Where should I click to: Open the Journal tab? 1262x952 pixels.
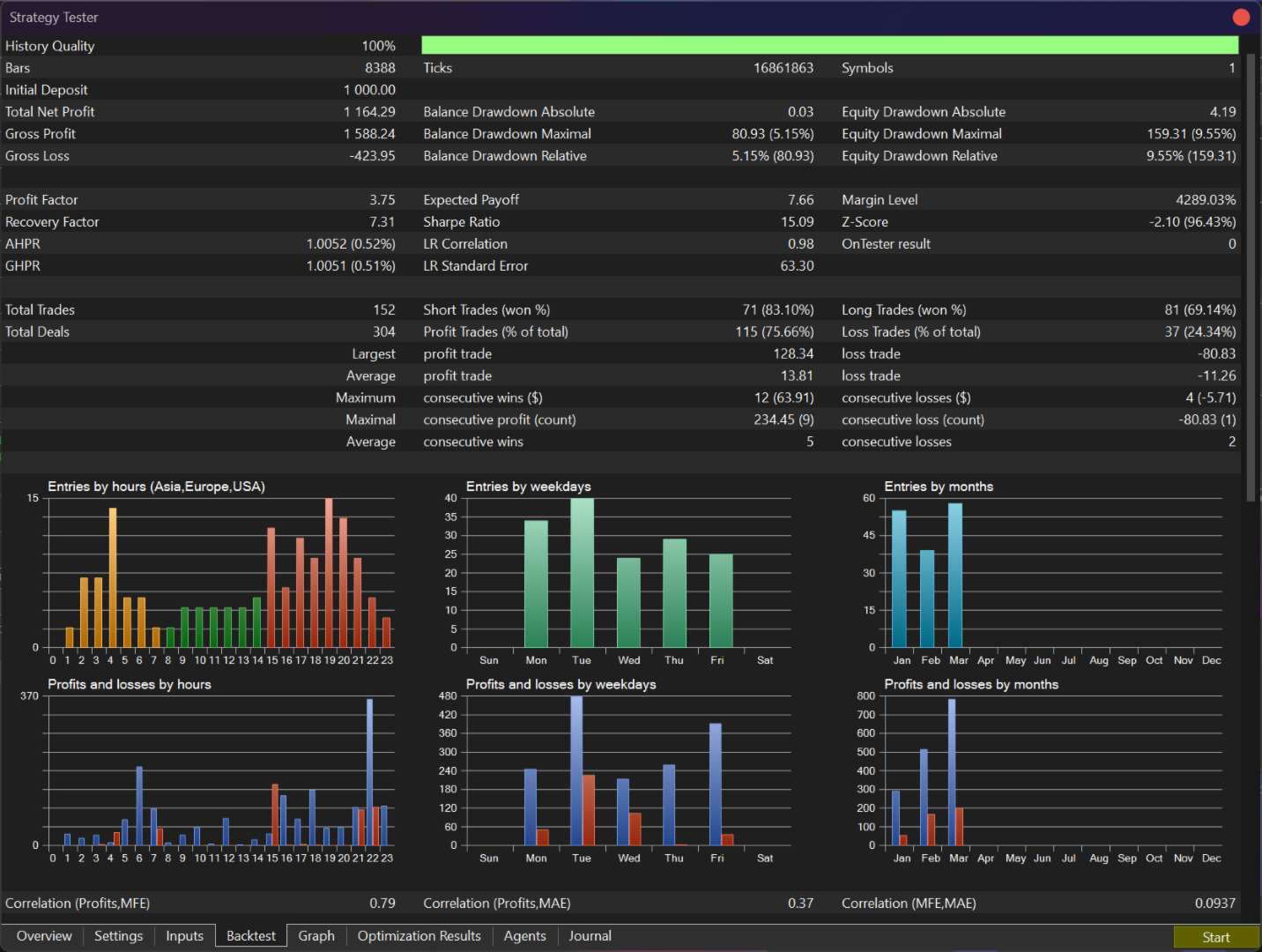coord(590,936)
